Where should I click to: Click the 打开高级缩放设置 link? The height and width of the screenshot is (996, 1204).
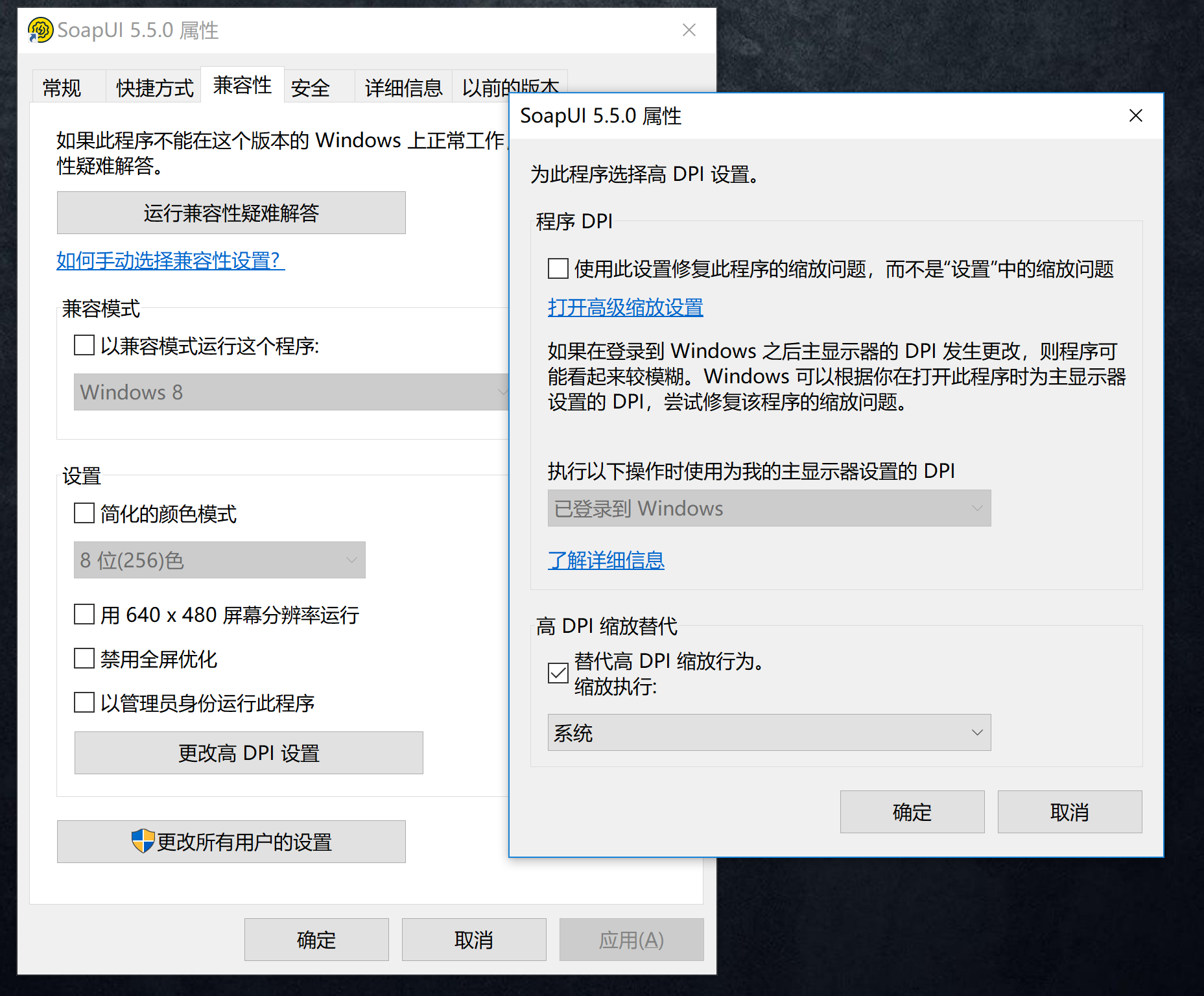point(624,307)
